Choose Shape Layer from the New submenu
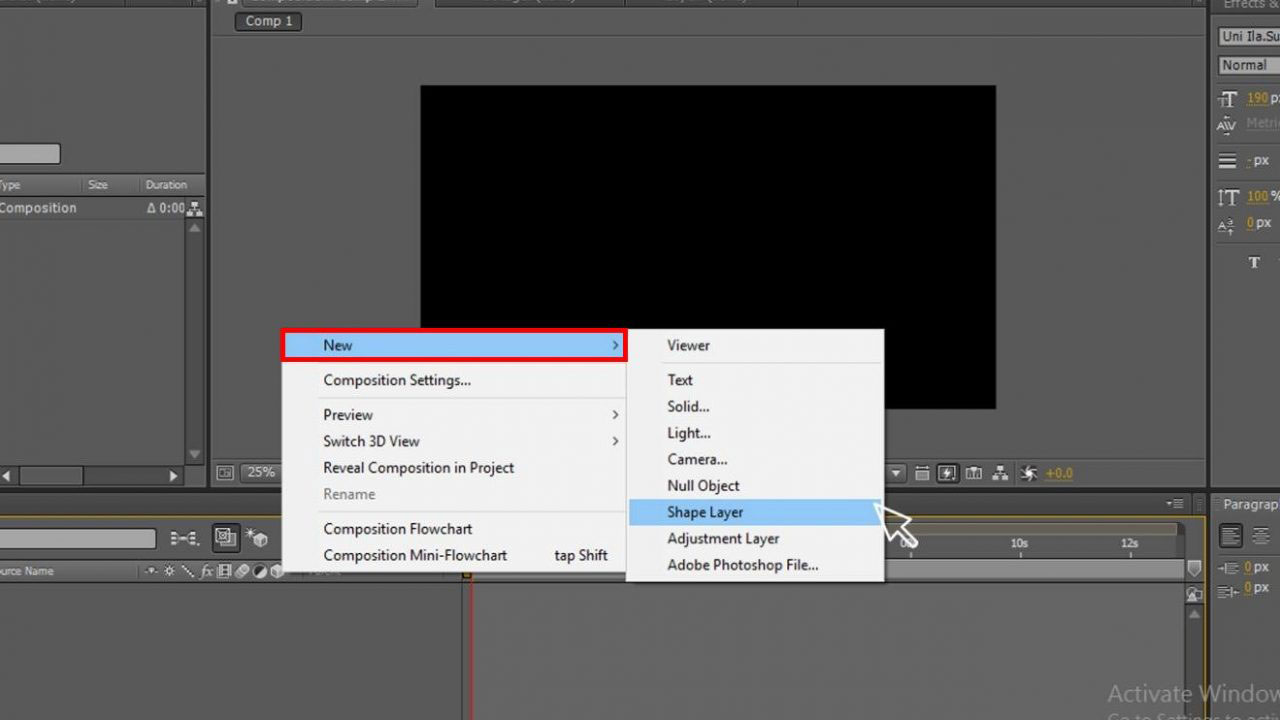 point(706,512)
